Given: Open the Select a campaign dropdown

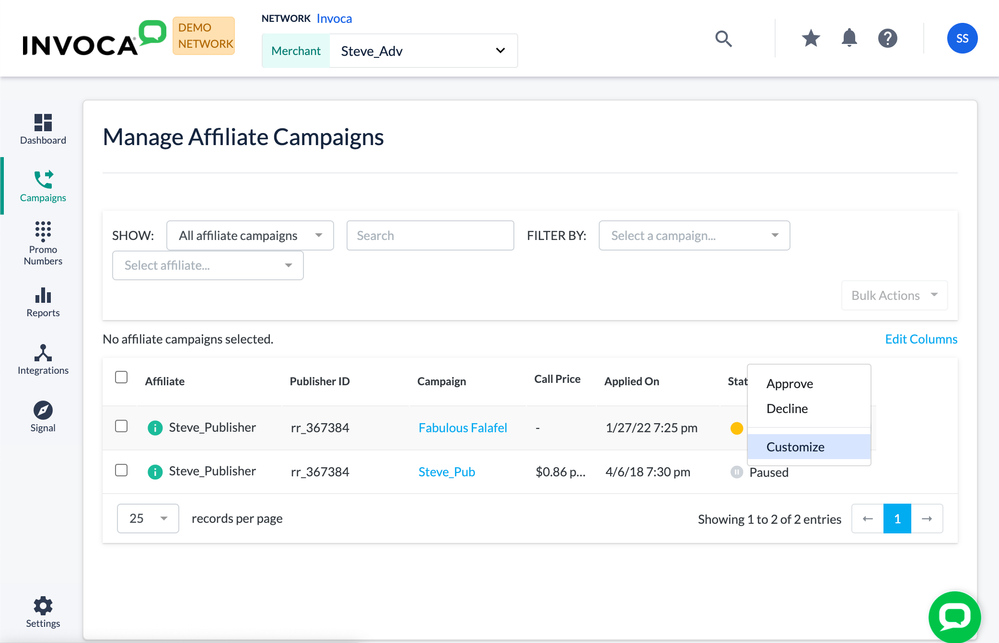Looking at the screenshot, I should click(694, 236).
